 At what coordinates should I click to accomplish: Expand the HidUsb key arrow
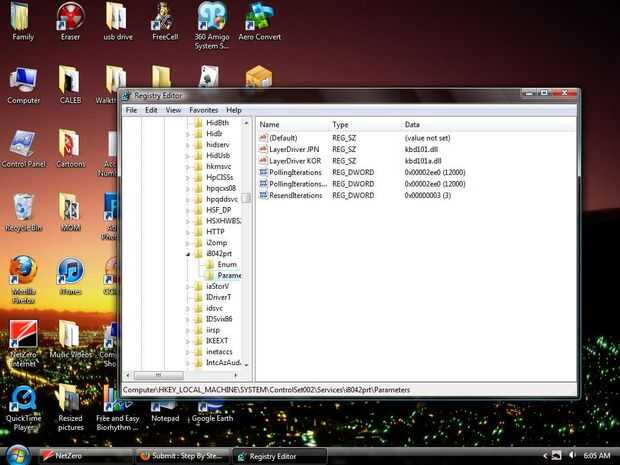188,156
